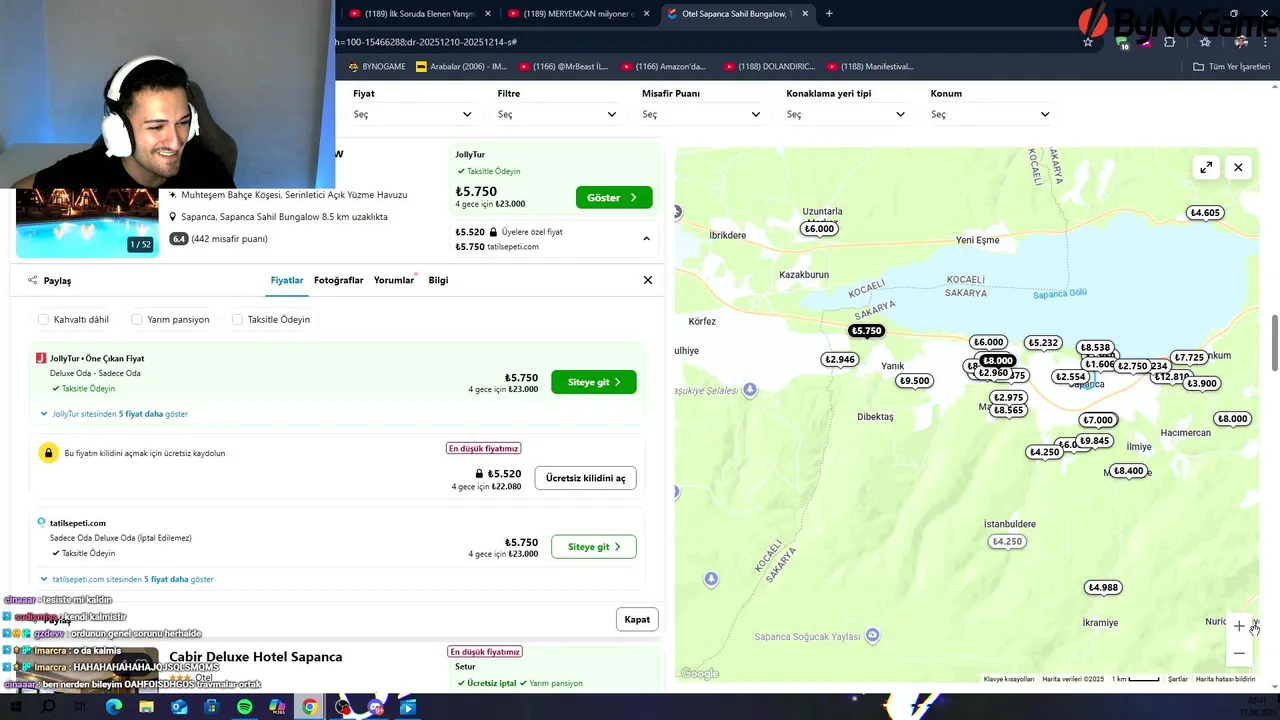
Task: Close the MERYEMCAN milyoner tab
Action: 647,14
